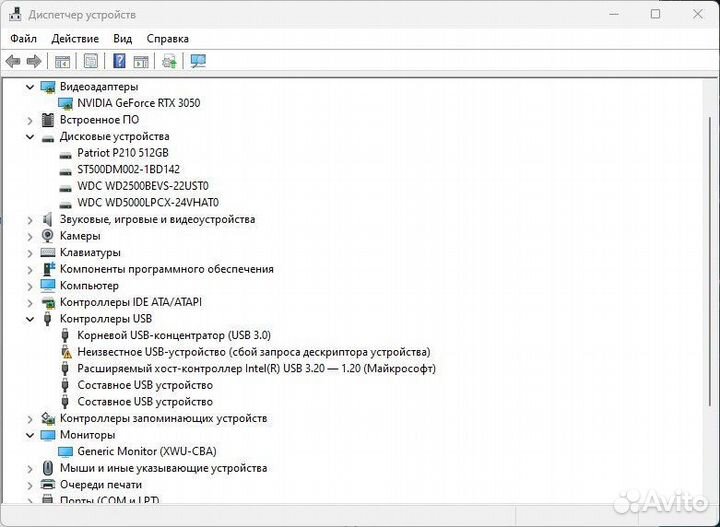
Task: Select Расширяемый хост-контроллер Intel(R) USB 3.20
Action: click(256, 369)
